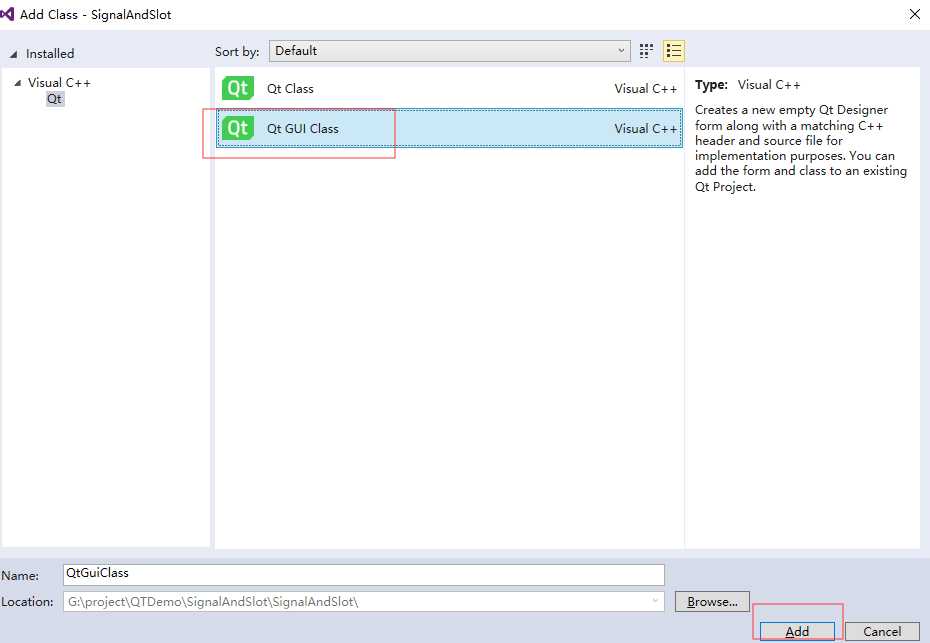Click the Name input field
930x643 pixels.
pos(364,574)
